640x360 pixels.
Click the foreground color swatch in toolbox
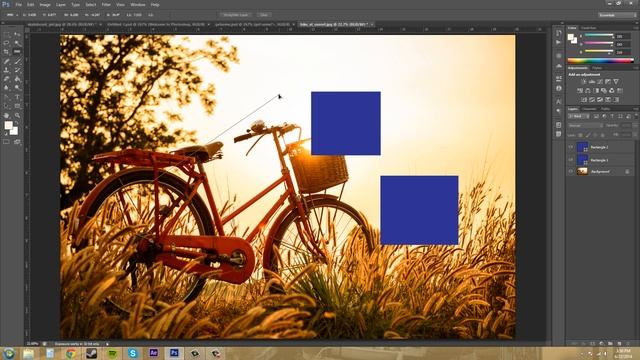coord(8,126)
